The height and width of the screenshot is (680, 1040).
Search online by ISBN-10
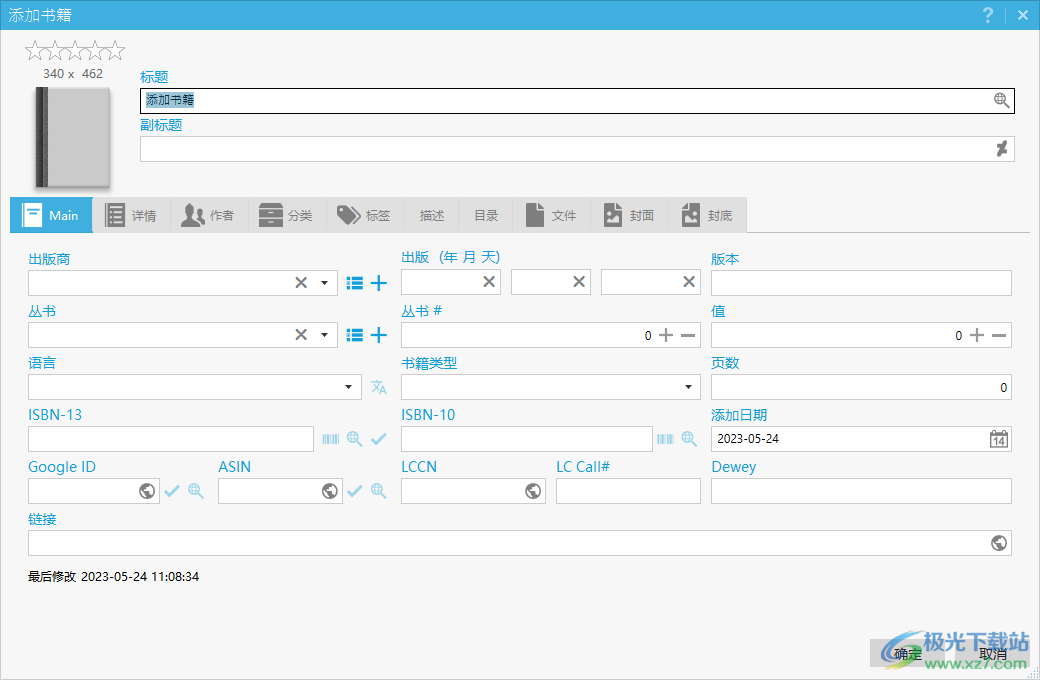689,439
